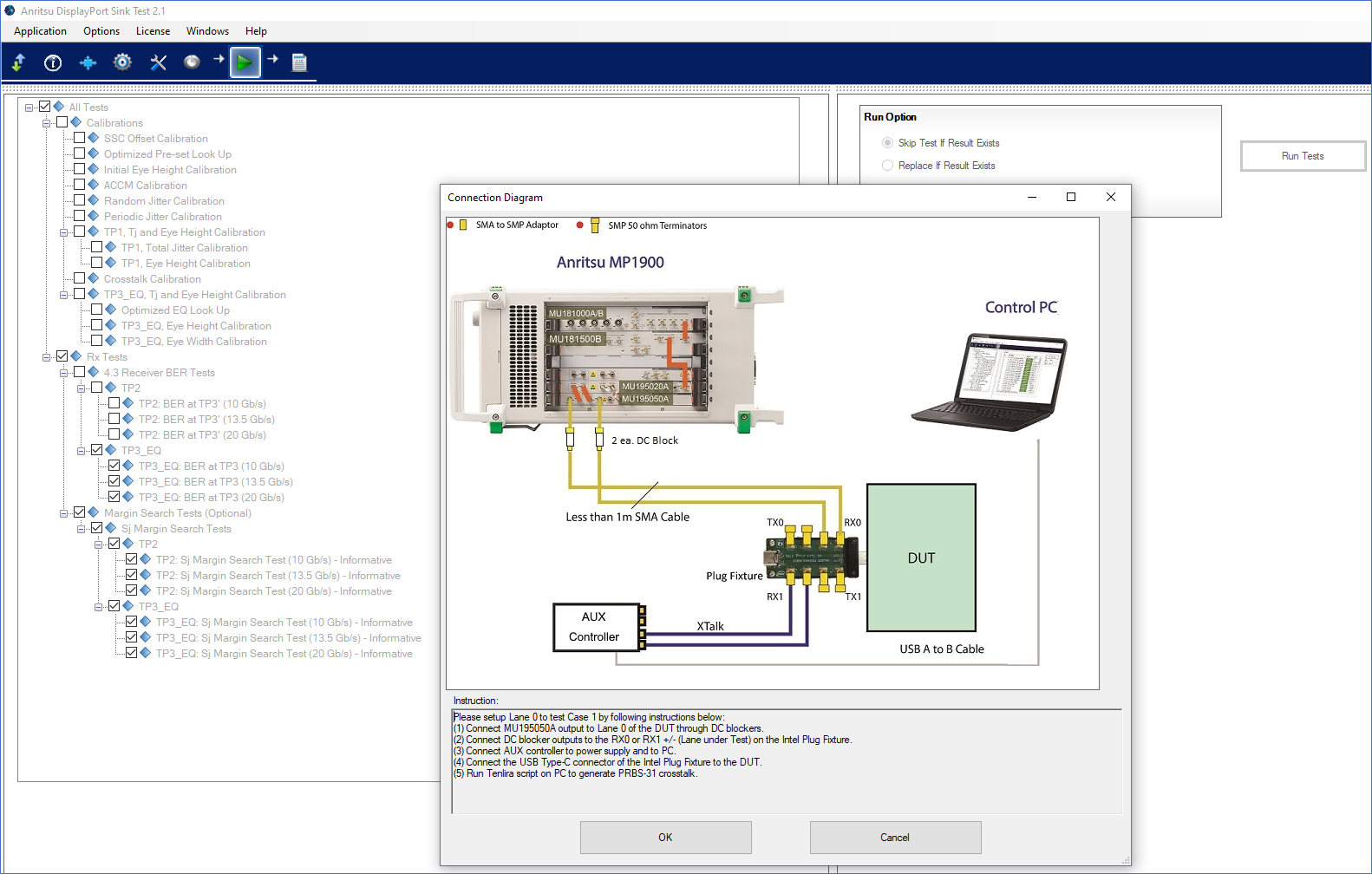
Task: Open the License menu
Action: pos(153,31)
